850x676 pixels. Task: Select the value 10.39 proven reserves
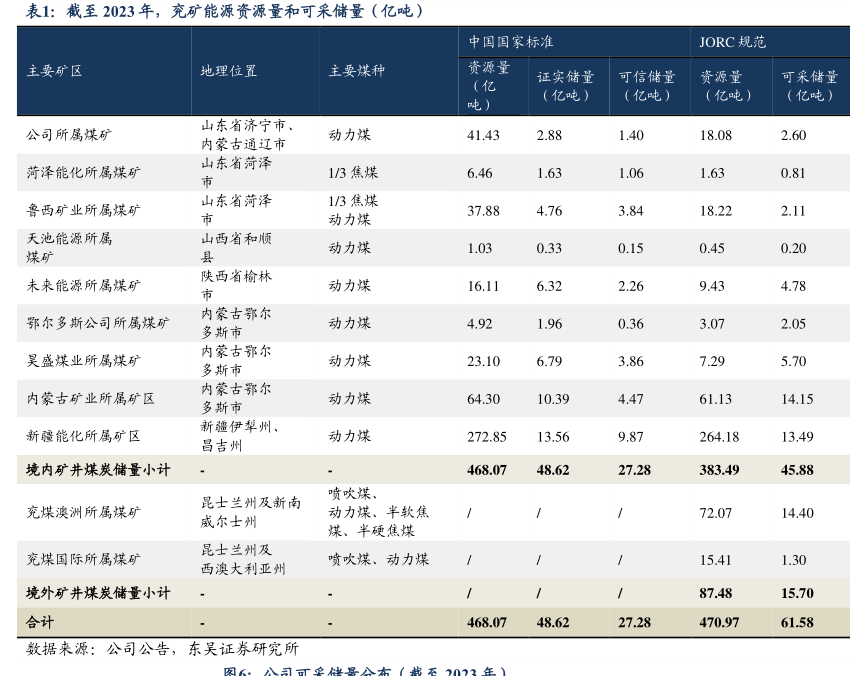coord(552,399)
